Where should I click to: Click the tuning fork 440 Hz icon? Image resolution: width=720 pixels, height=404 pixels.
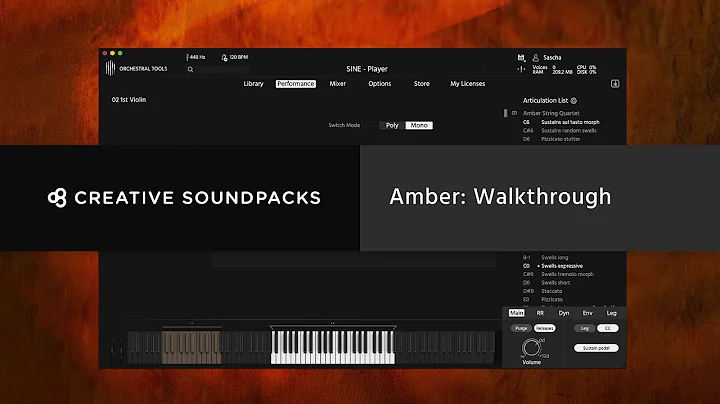tap(187, 57)
